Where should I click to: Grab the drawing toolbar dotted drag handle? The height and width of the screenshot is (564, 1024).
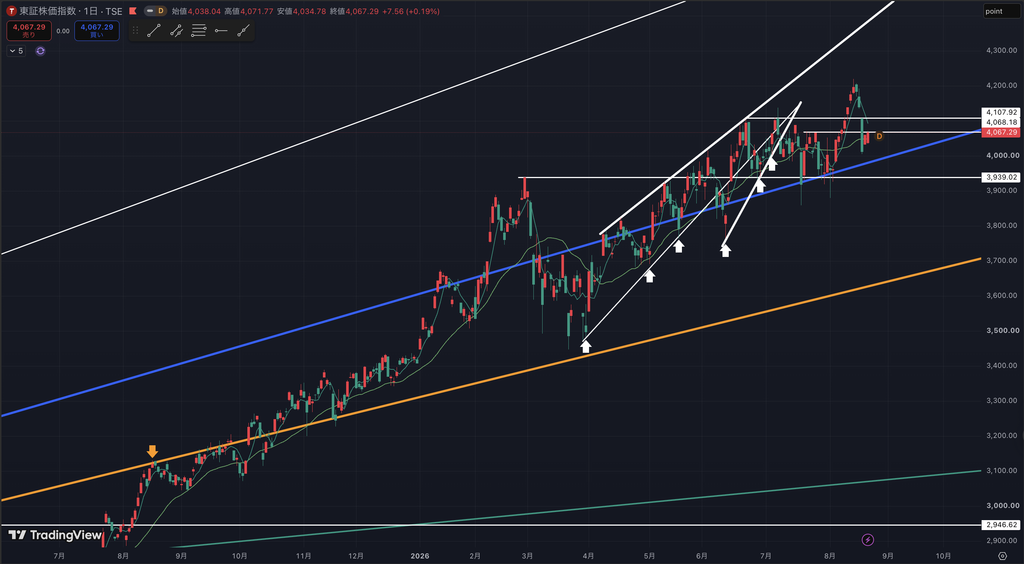click(x=136, y=31)
